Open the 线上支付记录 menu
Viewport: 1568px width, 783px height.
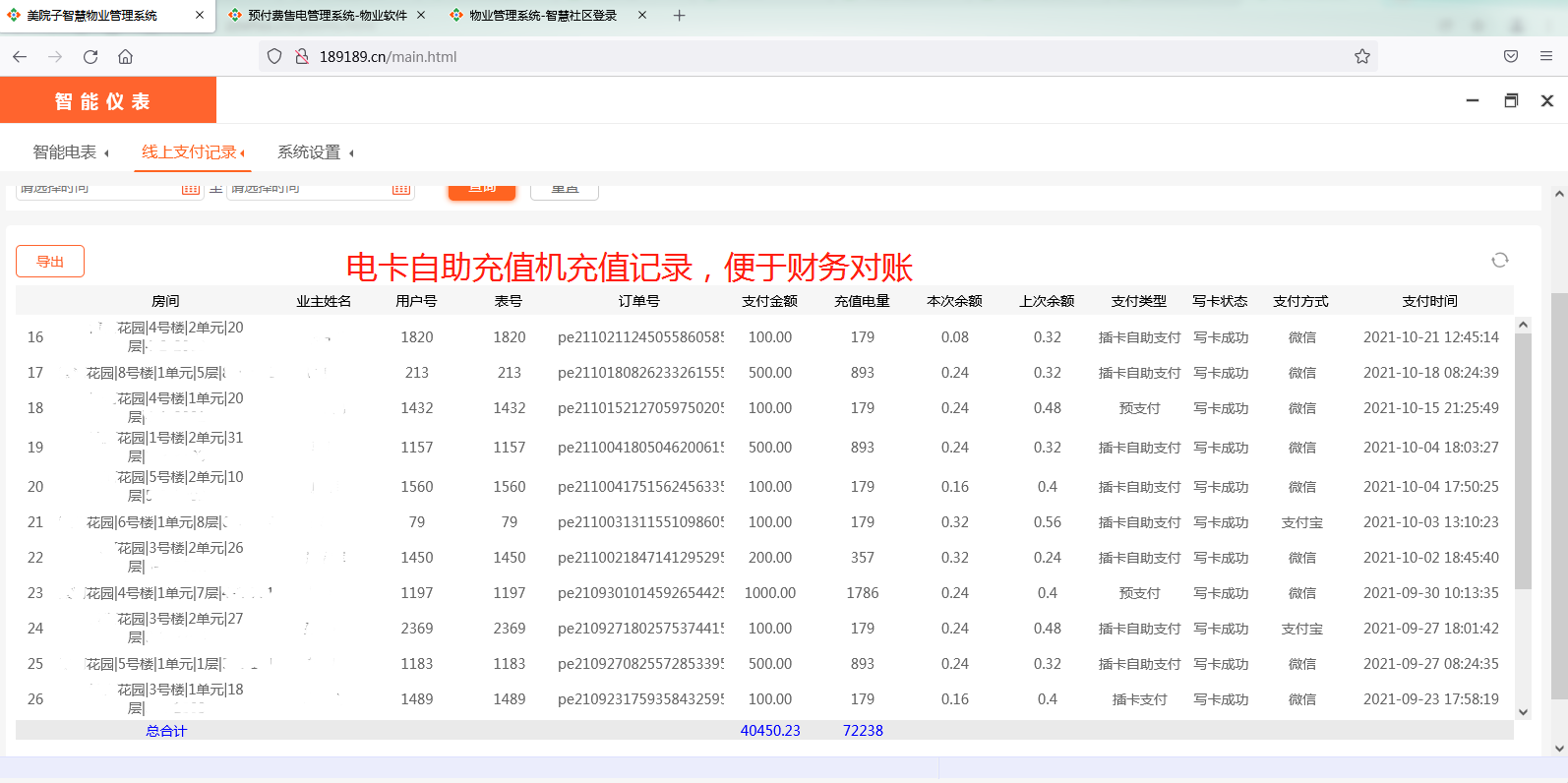click(x=193, y=152)
